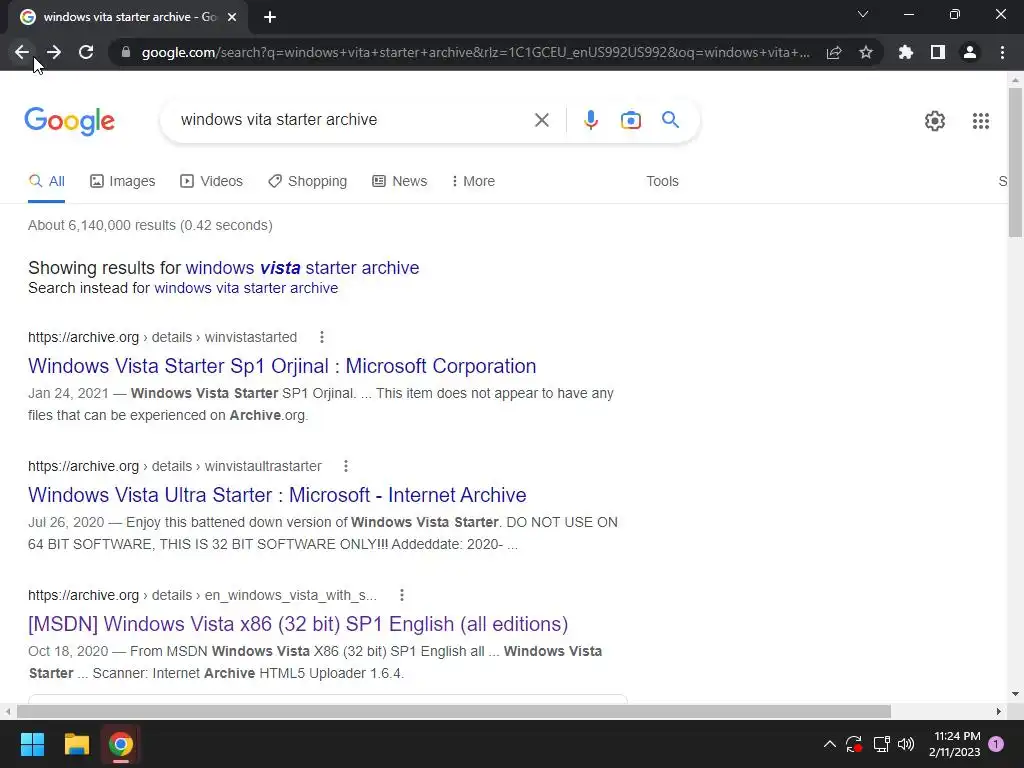The height and width of the screenshot is (768, 1024).
Task: Click the horizontal scrollbar thumb
Action: point(454,711)
